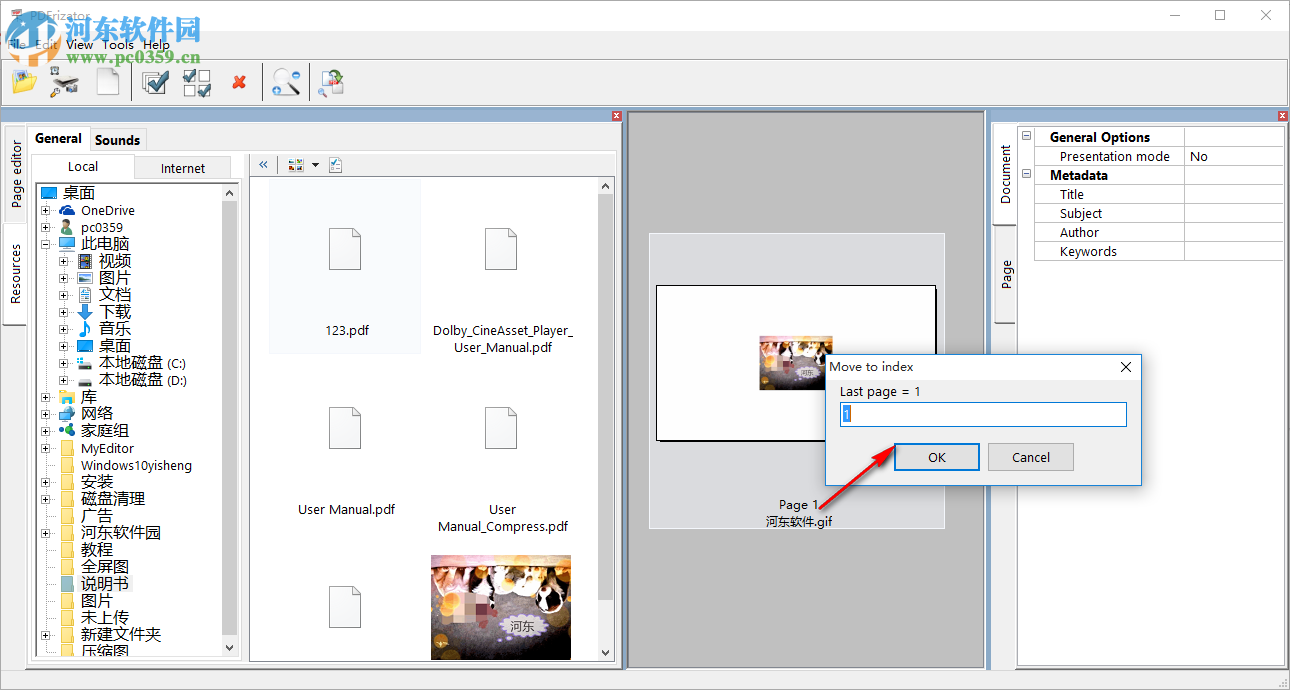1290x690 pixels.
Task: Delete selected pages with red X
Action: tap(239, 82)
